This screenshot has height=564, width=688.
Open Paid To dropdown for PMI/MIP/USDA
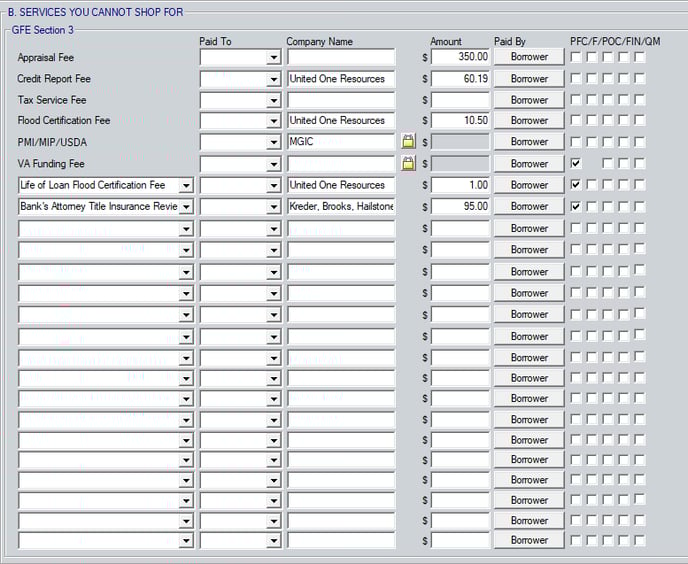[x=273, y=143]
